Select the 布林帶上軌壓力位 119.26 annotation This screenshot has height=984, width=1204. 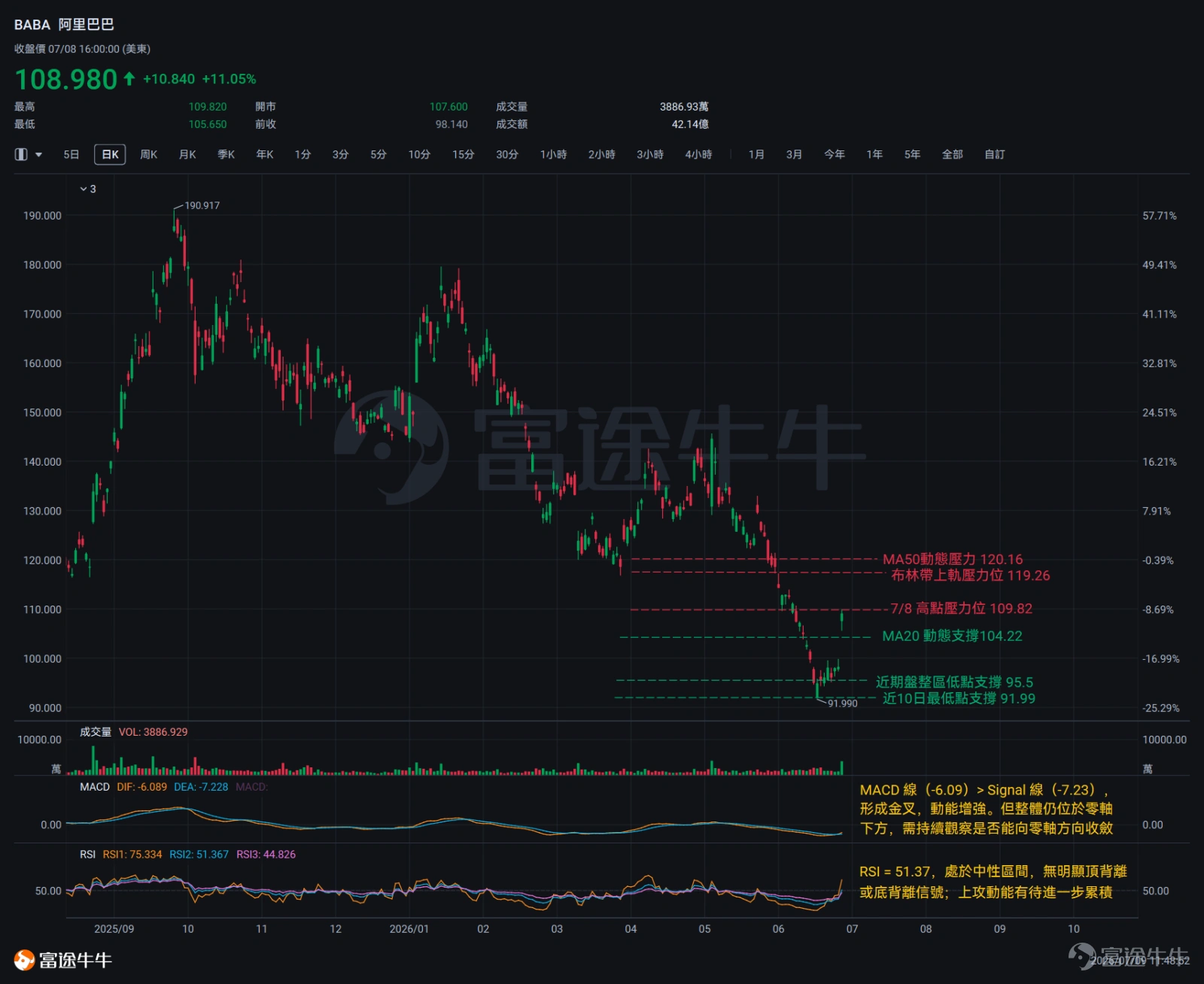[971, 576]
